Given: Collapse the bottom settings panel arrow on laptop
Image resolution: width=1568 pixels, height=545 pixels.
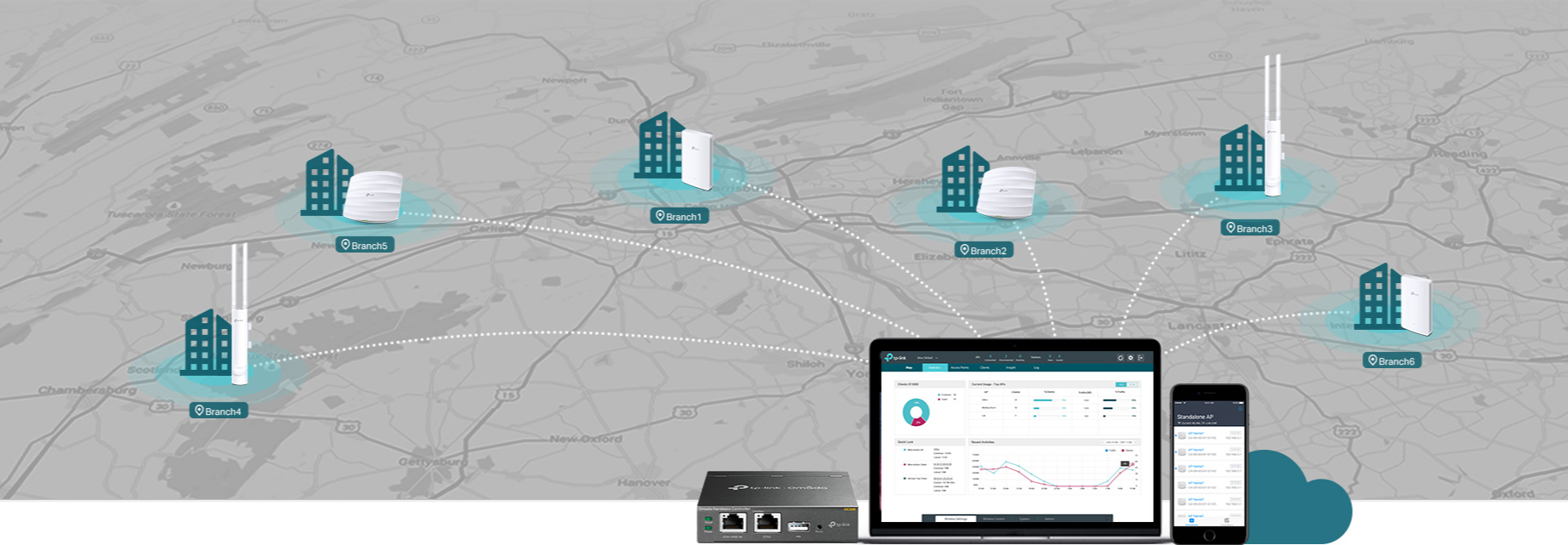Looking at the screenshot, I should point(1106,519).
